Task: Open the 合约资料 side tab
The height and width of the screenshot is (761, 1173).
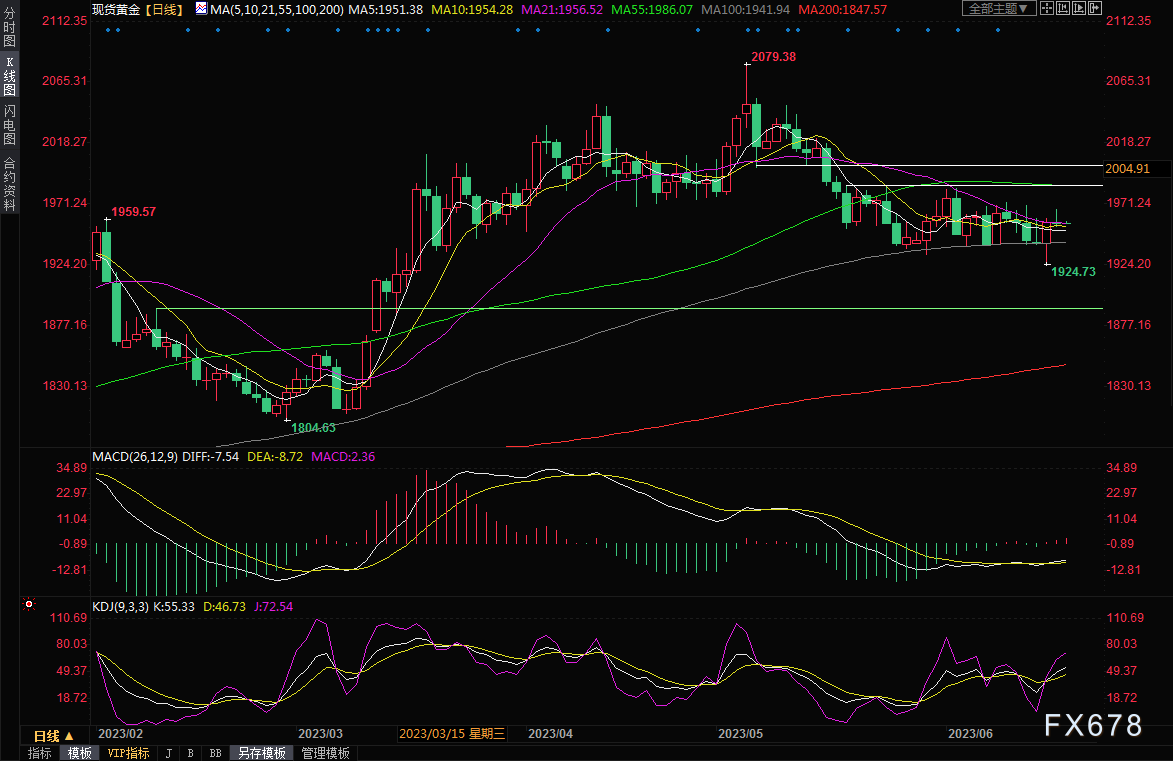Action: pyautogui.click(x=9, y=183)
